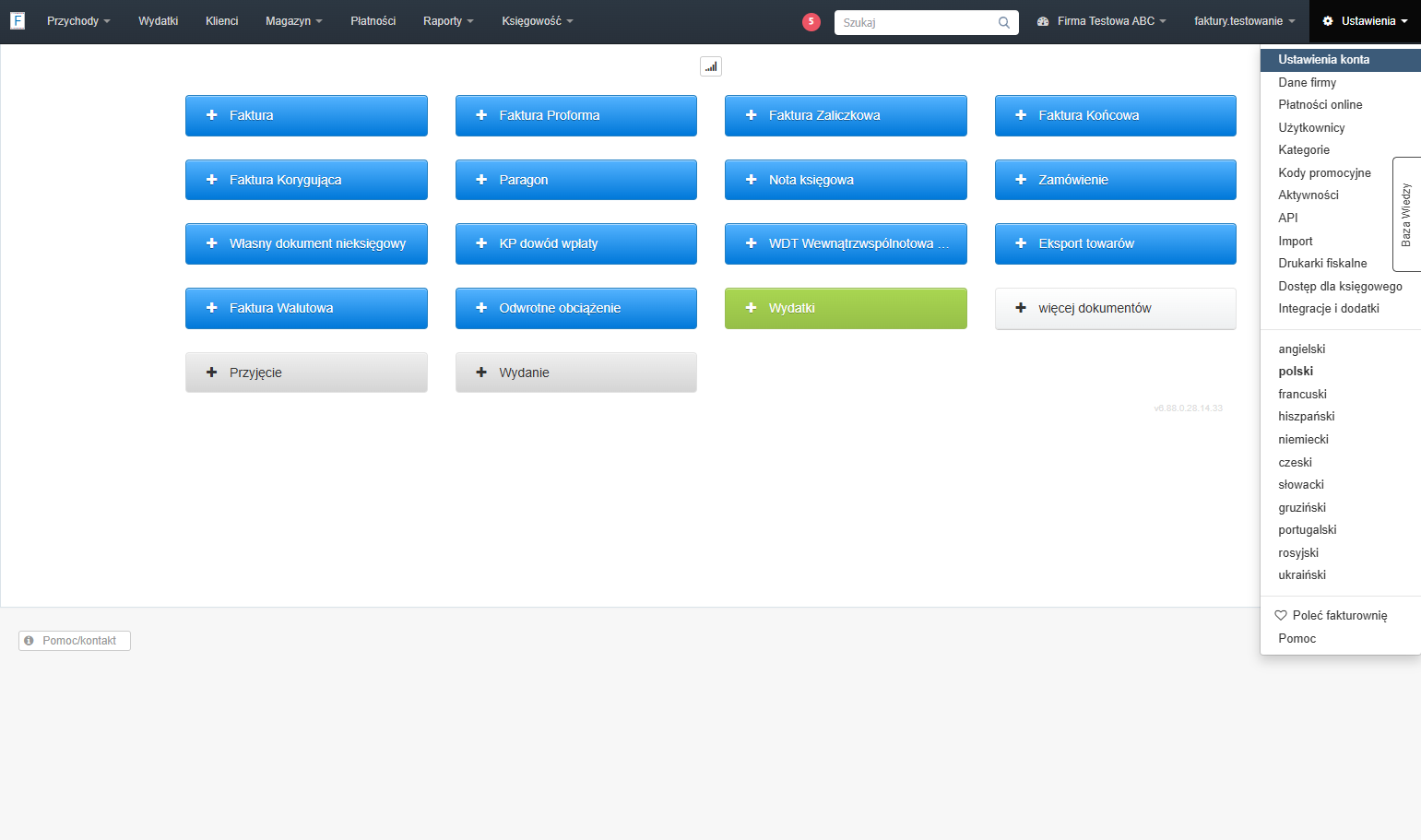Image resolution: width=1421 pixels, height=840 pixels.
Task: Open Płatności in the navigation bar
Action: [x=373, y=21]
